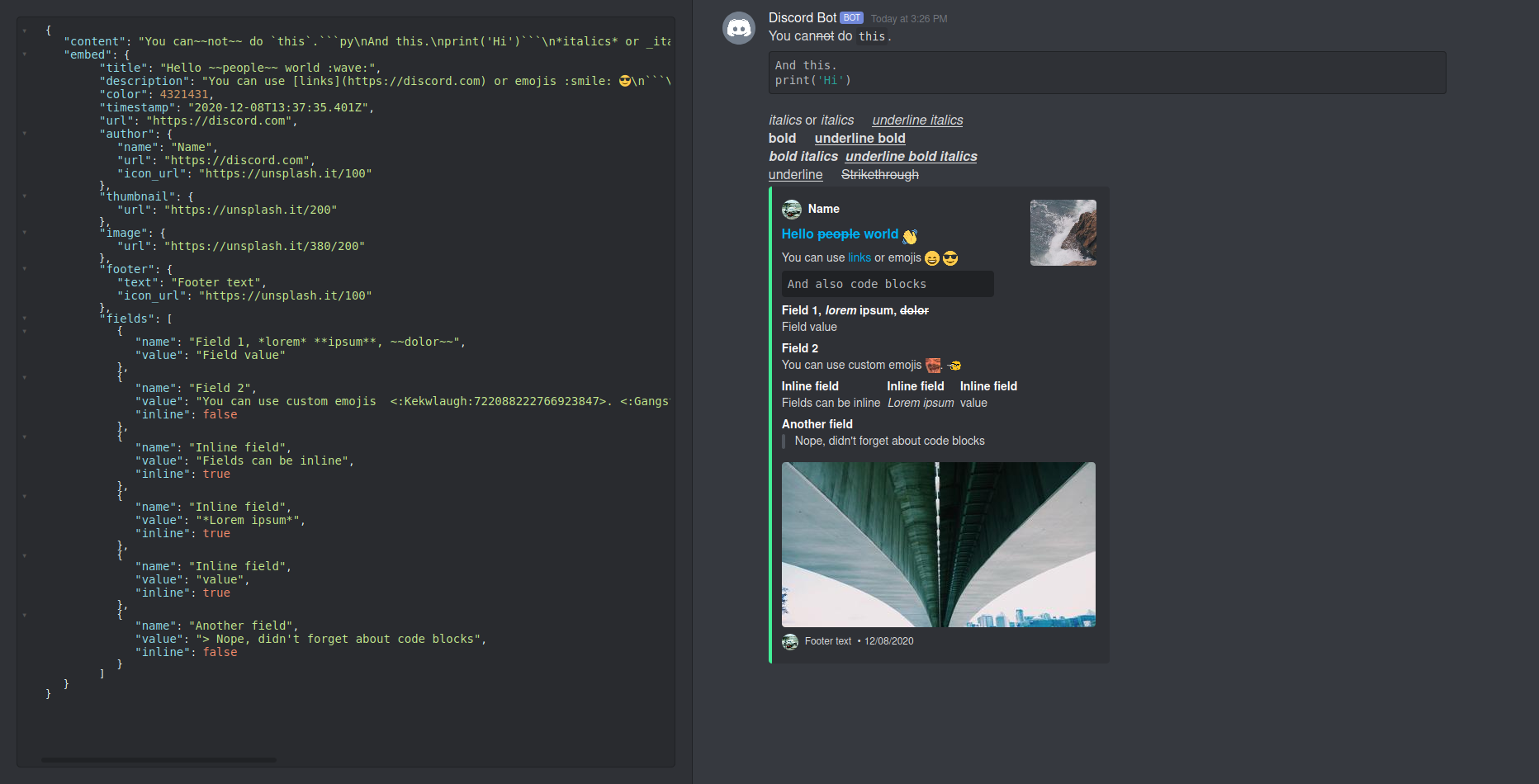
Task: Click the "Nope, didn't forget about code blocks" quote
Action: click(x=890, y=441)
